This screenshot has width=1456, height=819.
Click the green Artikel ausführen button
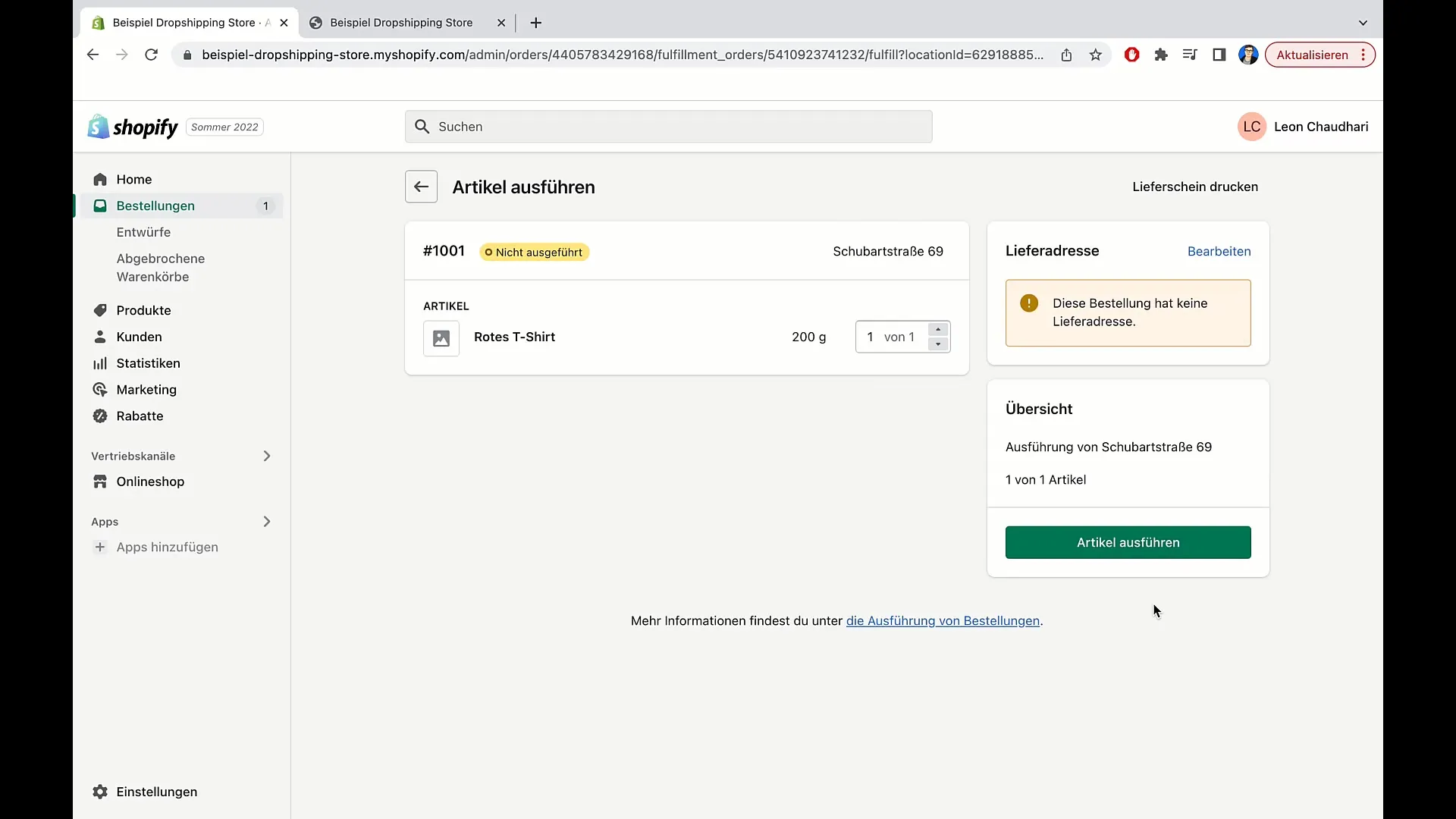click(x=1128, y=542)
